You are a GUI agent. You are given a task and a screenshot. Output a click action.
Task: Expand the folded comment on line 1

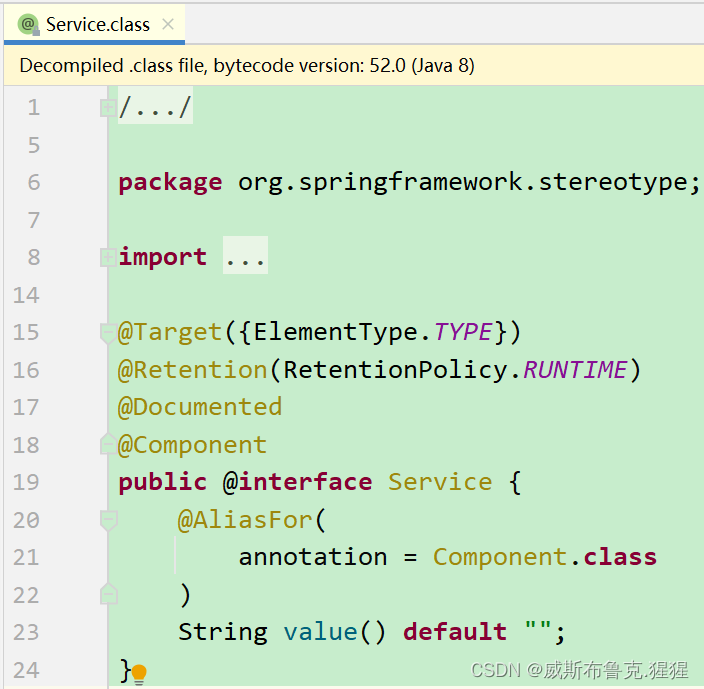point(107,107)
